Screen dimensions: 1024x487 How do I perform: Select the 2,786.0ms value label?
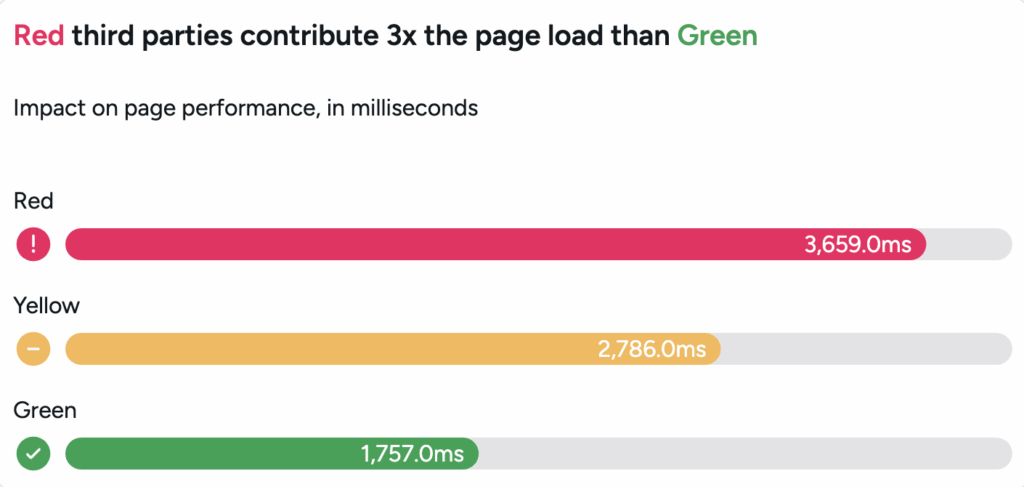651,349
